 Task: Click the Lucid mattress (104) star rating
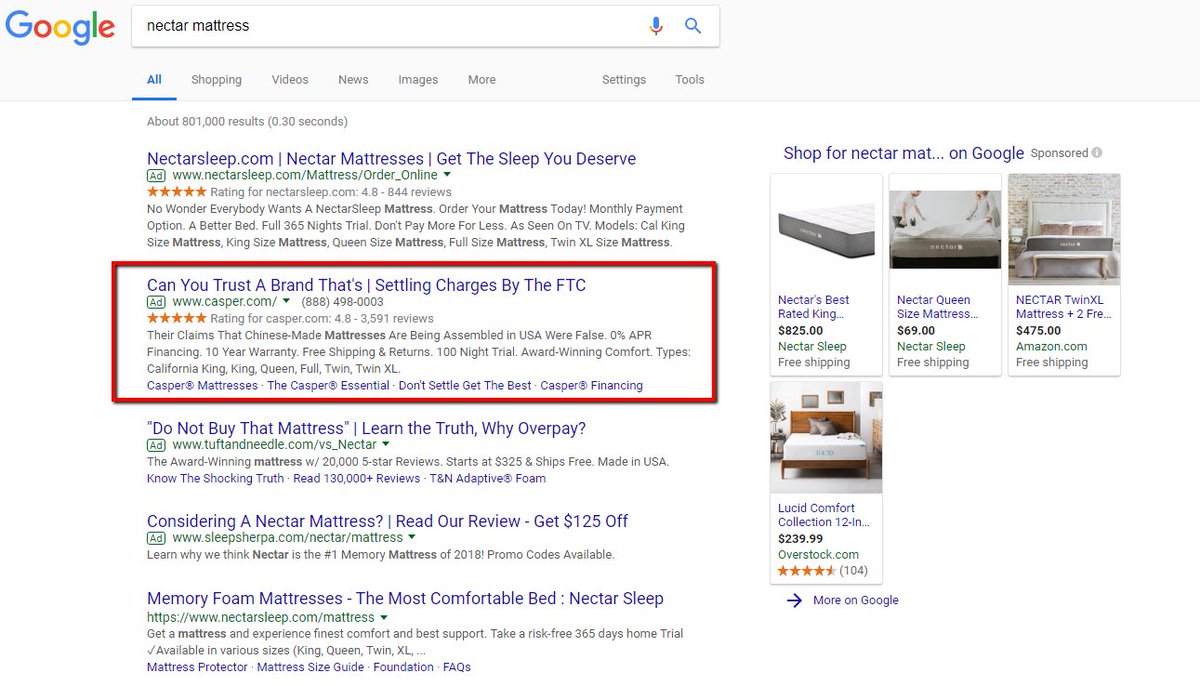click(x=807, y=571)
